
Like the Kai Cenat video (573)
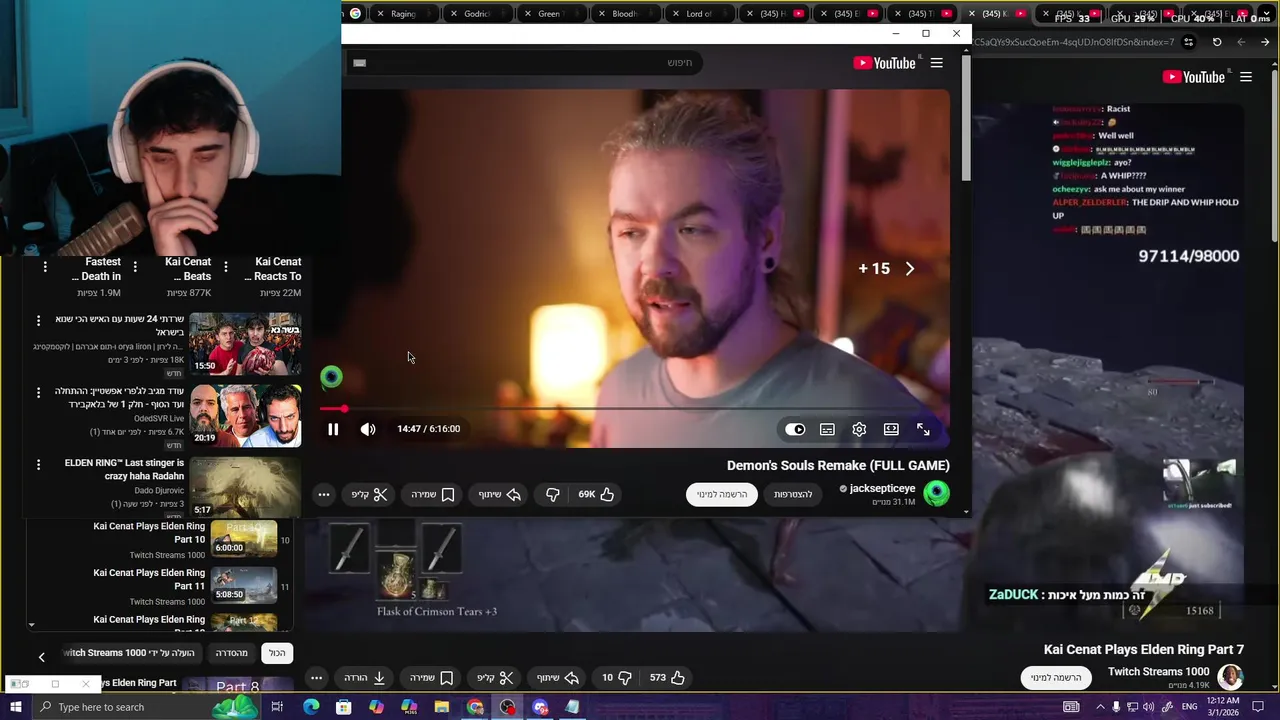tap(668, 677)
